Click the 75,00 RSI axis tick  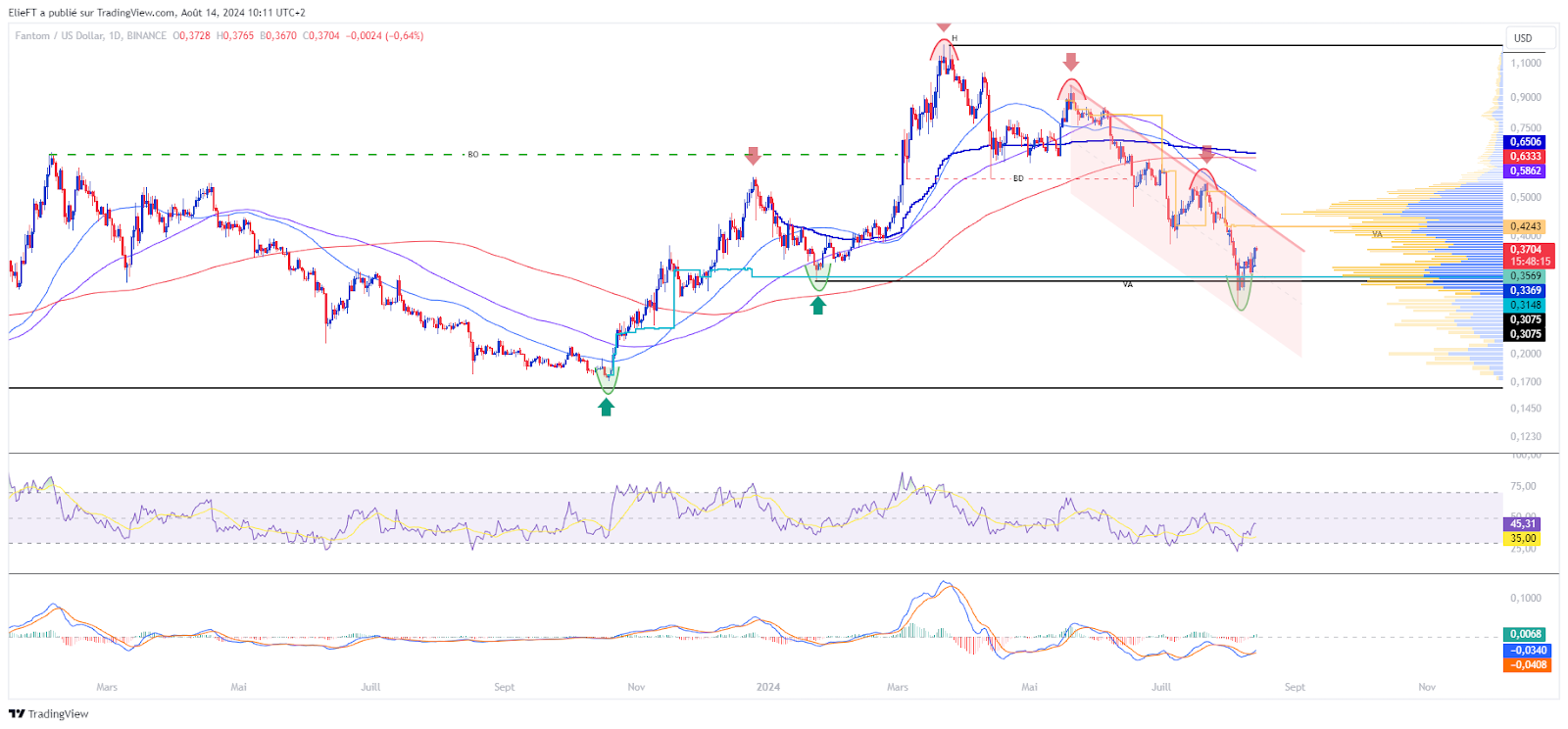click(1523, 486)
